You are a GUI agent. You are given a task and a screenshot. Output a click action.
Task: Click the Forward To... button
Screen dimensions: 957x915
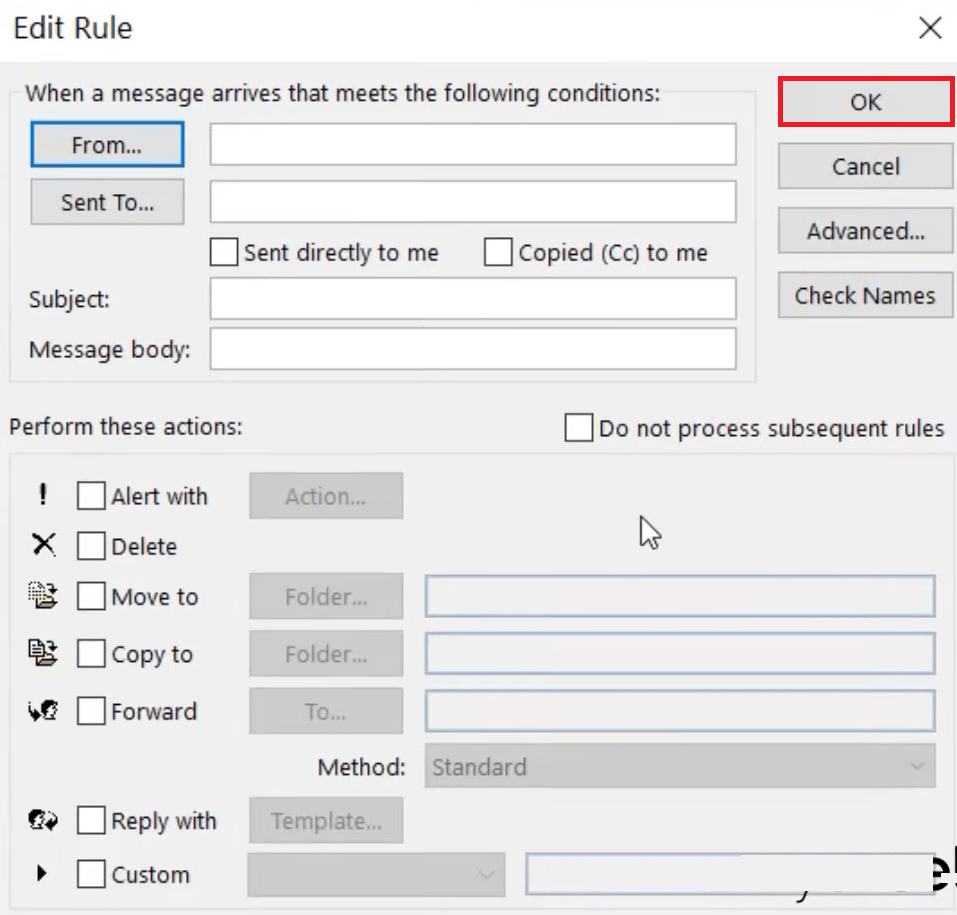point(326,711)
